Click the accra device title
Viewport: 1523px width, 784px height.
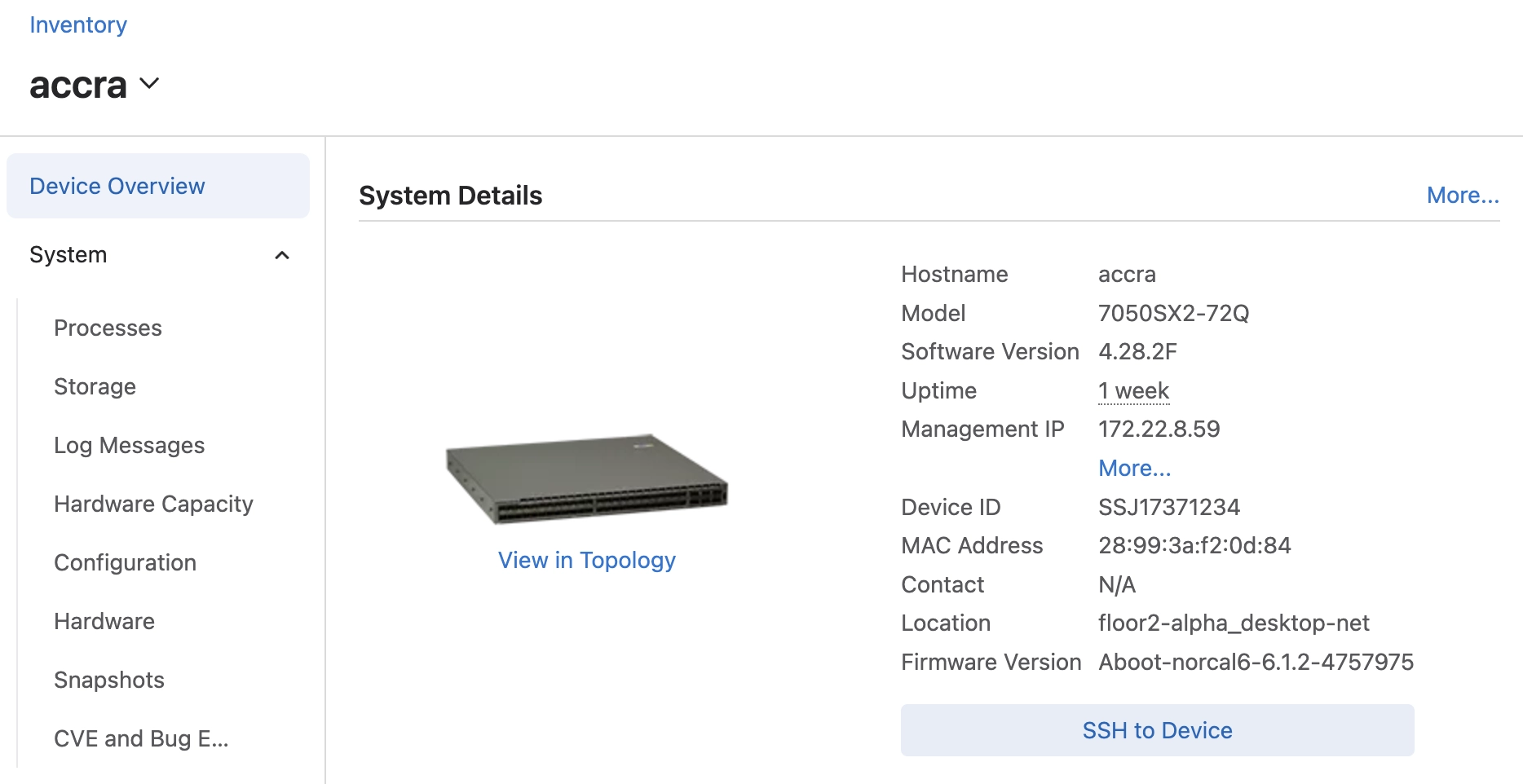[x=78, y=86]
